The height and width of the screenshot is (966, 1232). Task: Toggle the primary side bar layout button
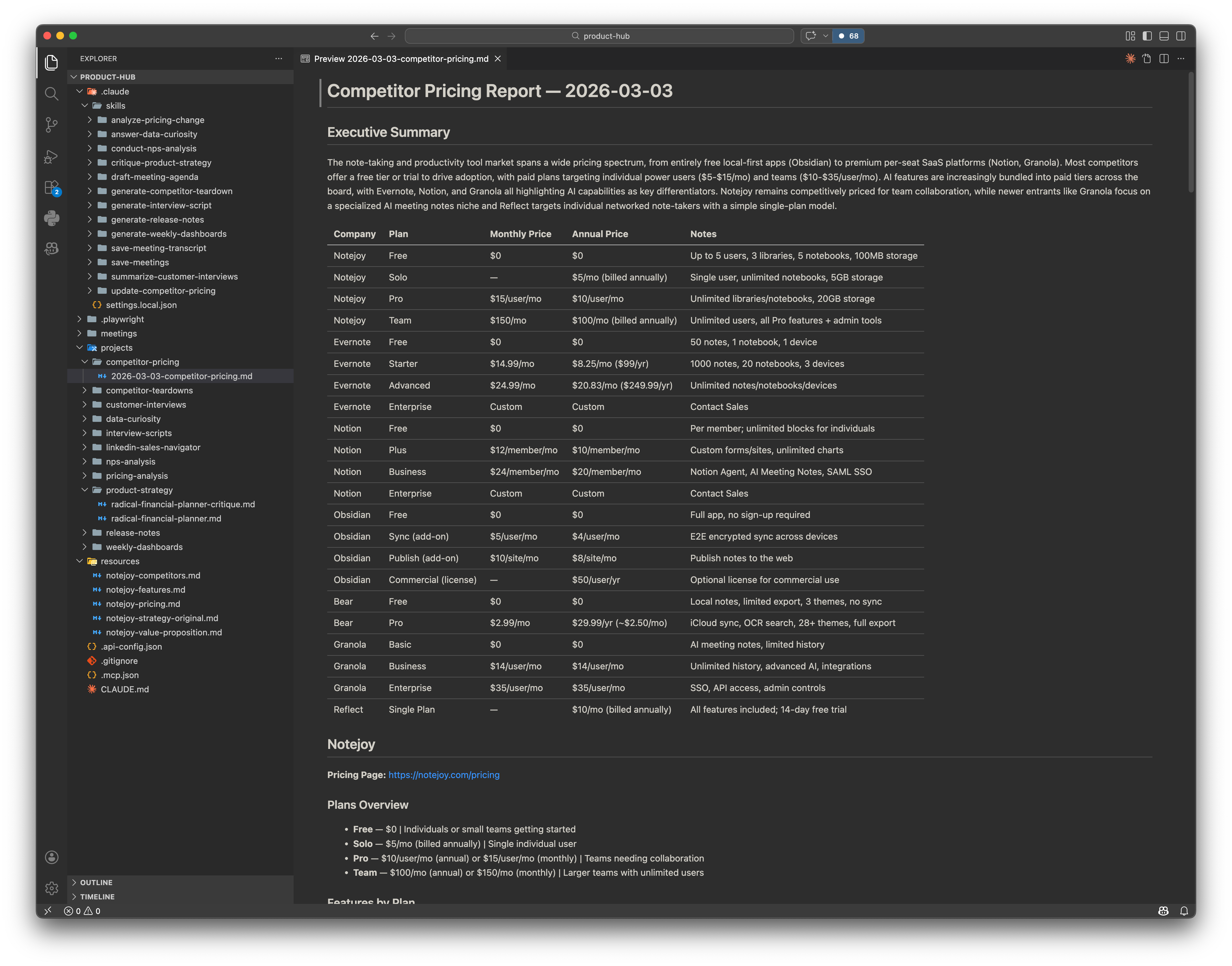(1147, 36)
